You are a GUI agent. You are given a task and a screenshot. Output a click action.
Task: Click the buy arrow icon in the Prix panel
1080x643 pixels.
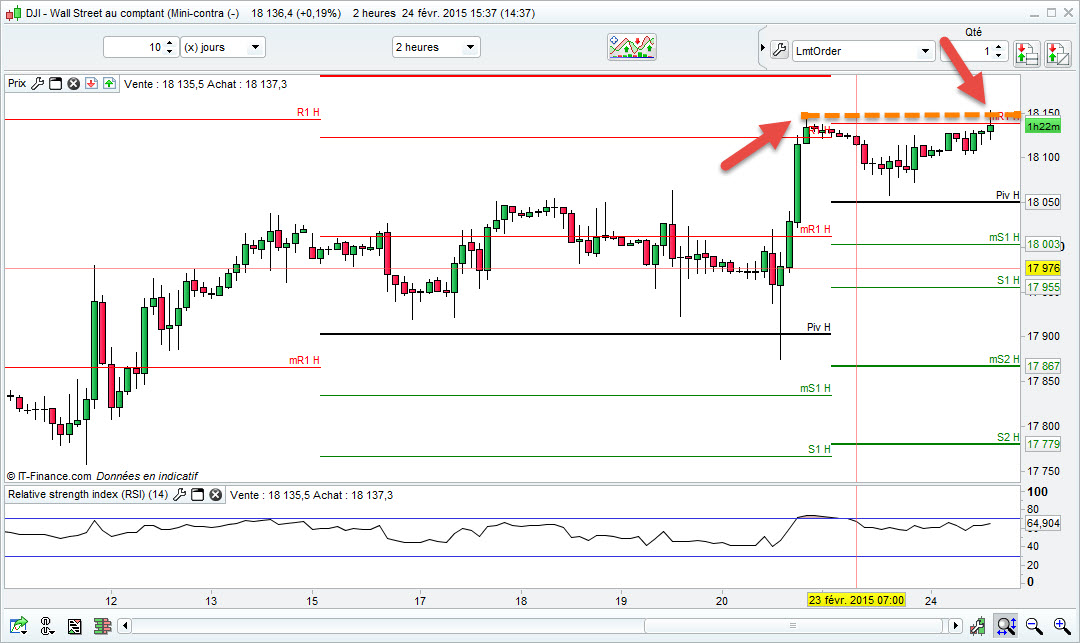[x=110, y=84]
